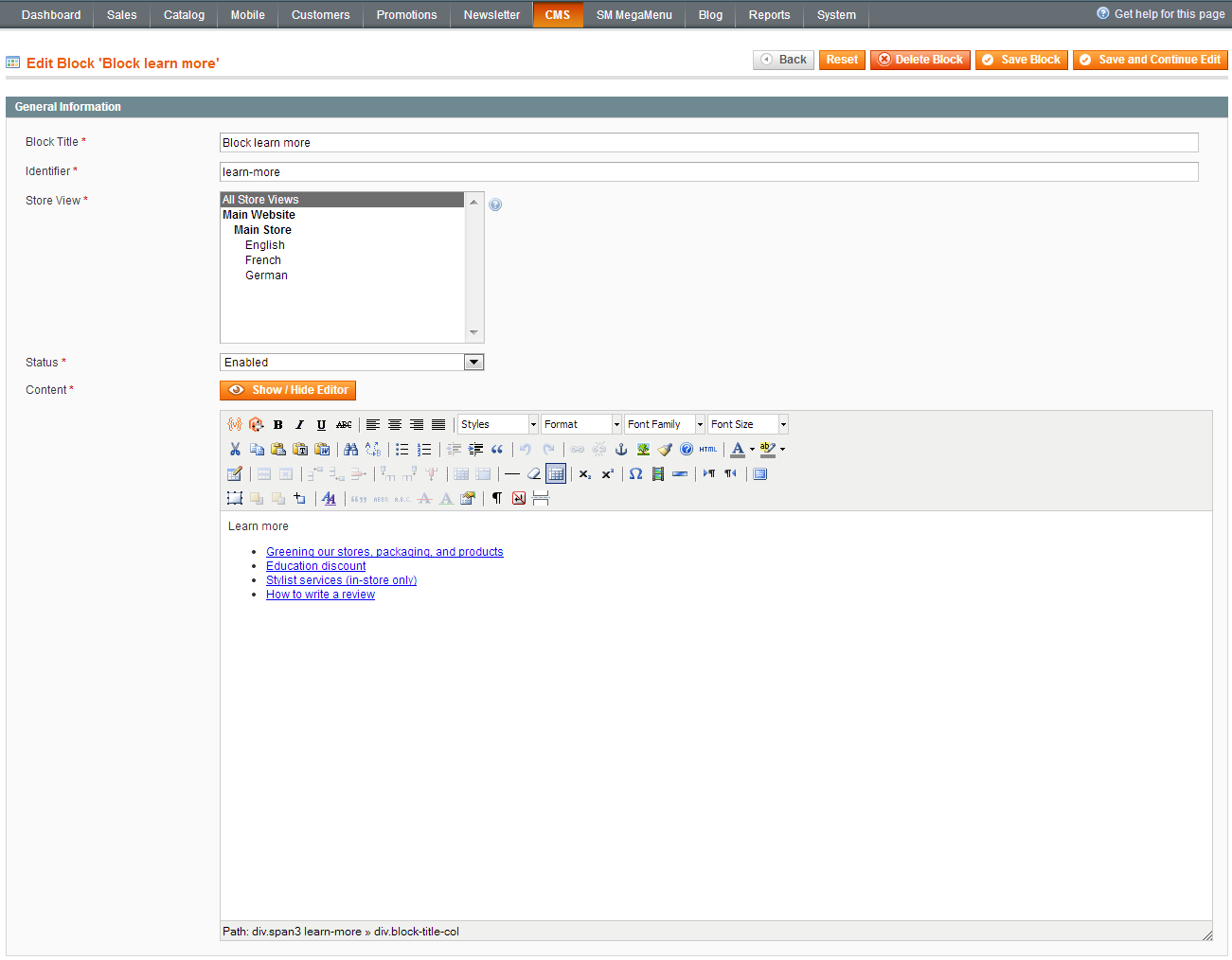
Task: Click the Save Block button
Action: (1021, 60)
